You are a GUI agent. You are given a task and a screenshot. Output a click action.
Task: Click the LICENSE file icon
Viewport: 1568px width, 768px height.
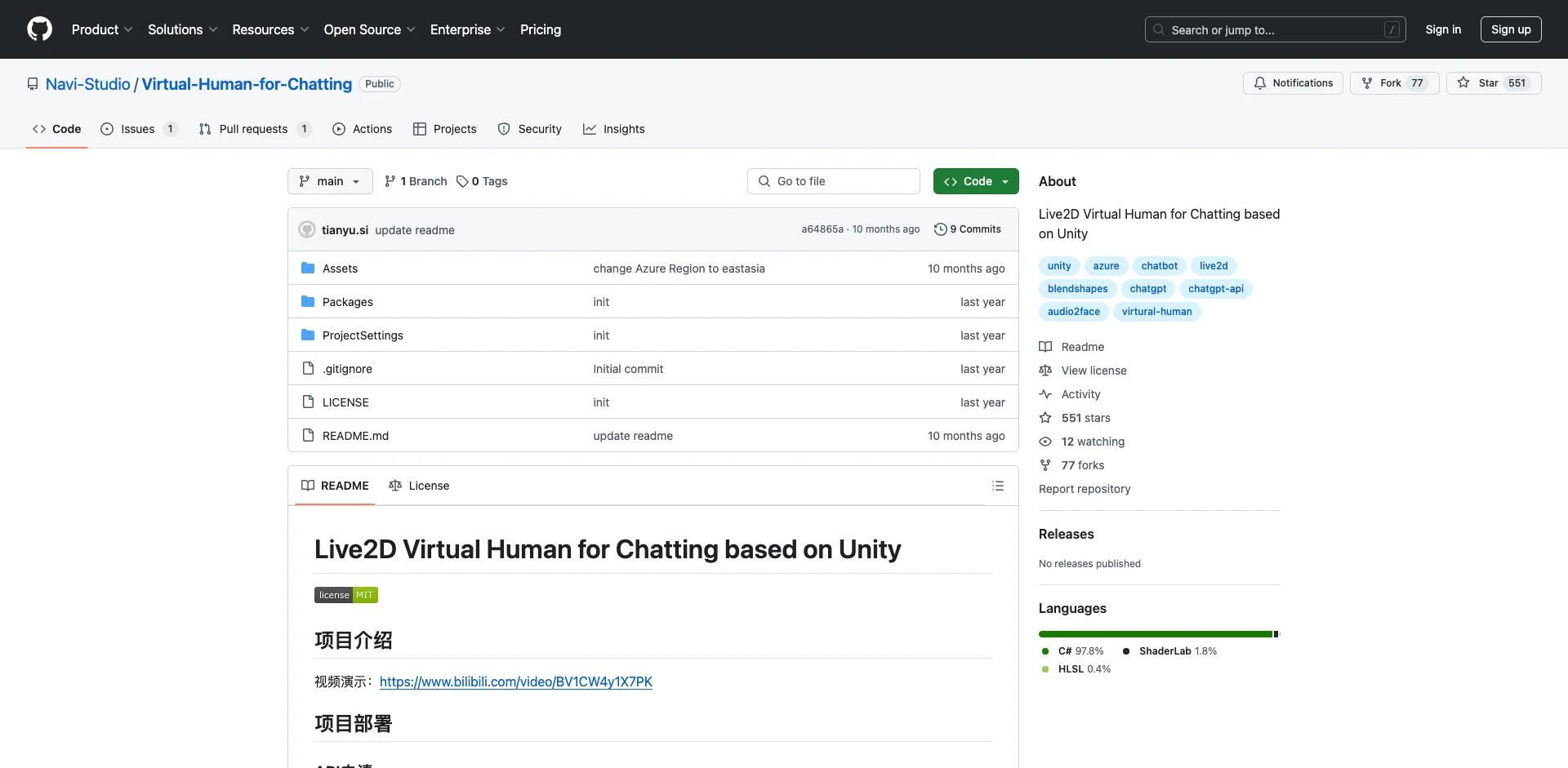(308, 402)
